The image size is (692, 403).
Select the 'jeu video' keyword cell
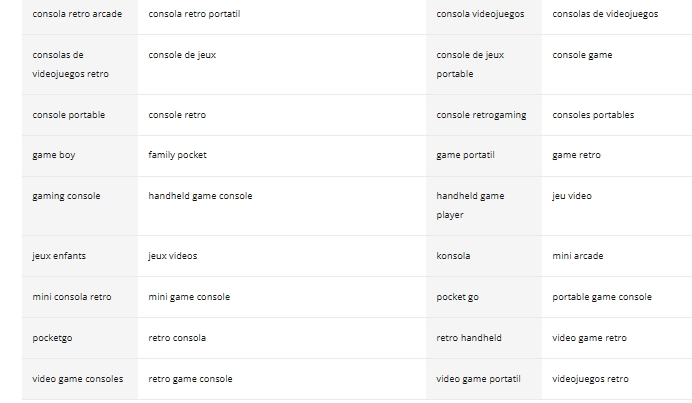point(617,206)
